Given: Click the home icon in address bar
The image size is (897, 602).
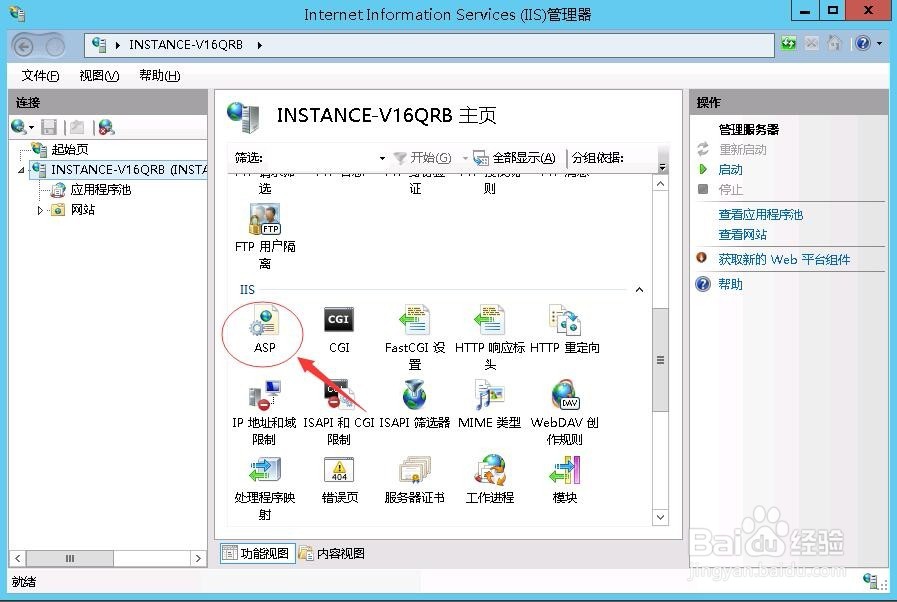Looking at the screenshot, I should click(834, 43).
